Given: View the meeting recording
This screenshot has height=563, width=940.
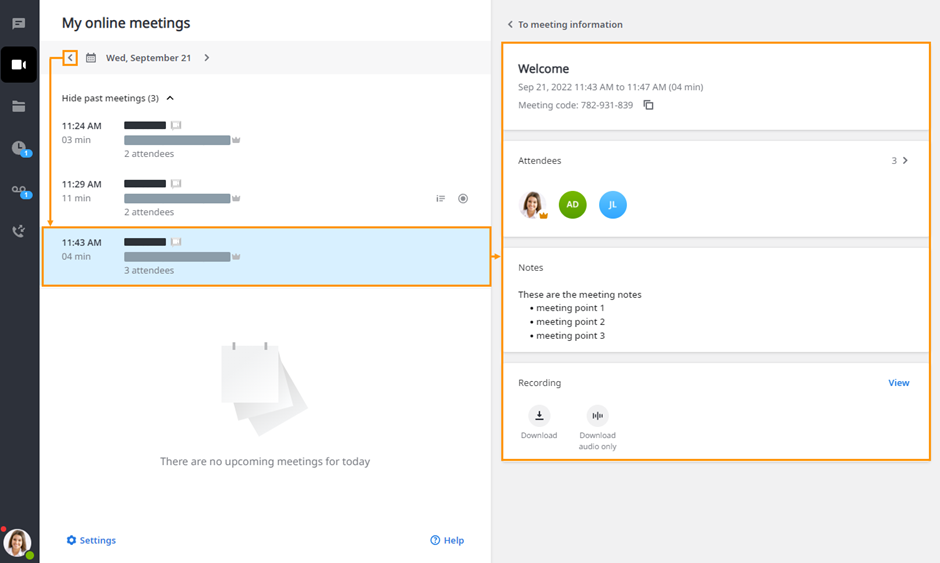Looking at the screenshot, I should [x=899, y=383].
